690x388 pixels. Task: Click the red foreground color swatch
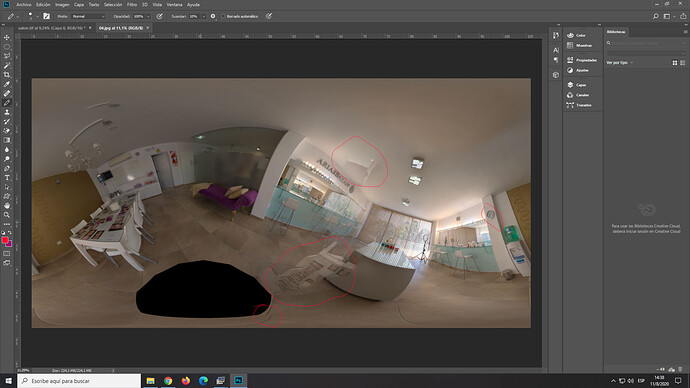[5, 240]
